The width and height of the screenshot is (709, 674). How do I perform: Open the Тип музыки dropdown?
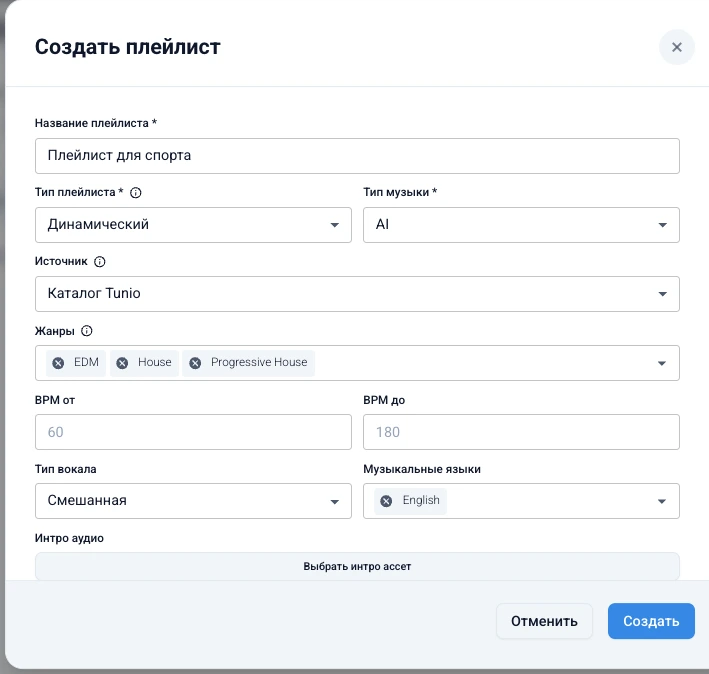[x=521, y=225]
